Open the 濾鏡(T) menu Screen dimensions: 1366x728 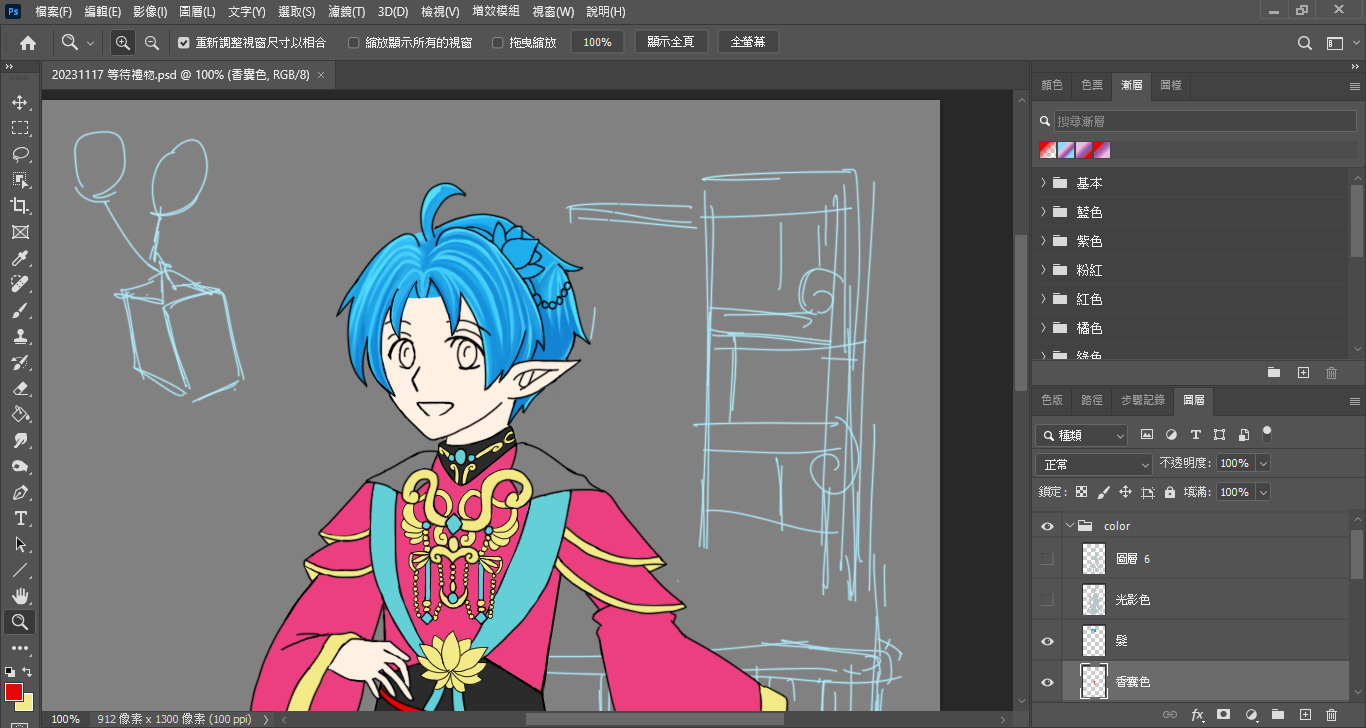(x=346, y=12)
